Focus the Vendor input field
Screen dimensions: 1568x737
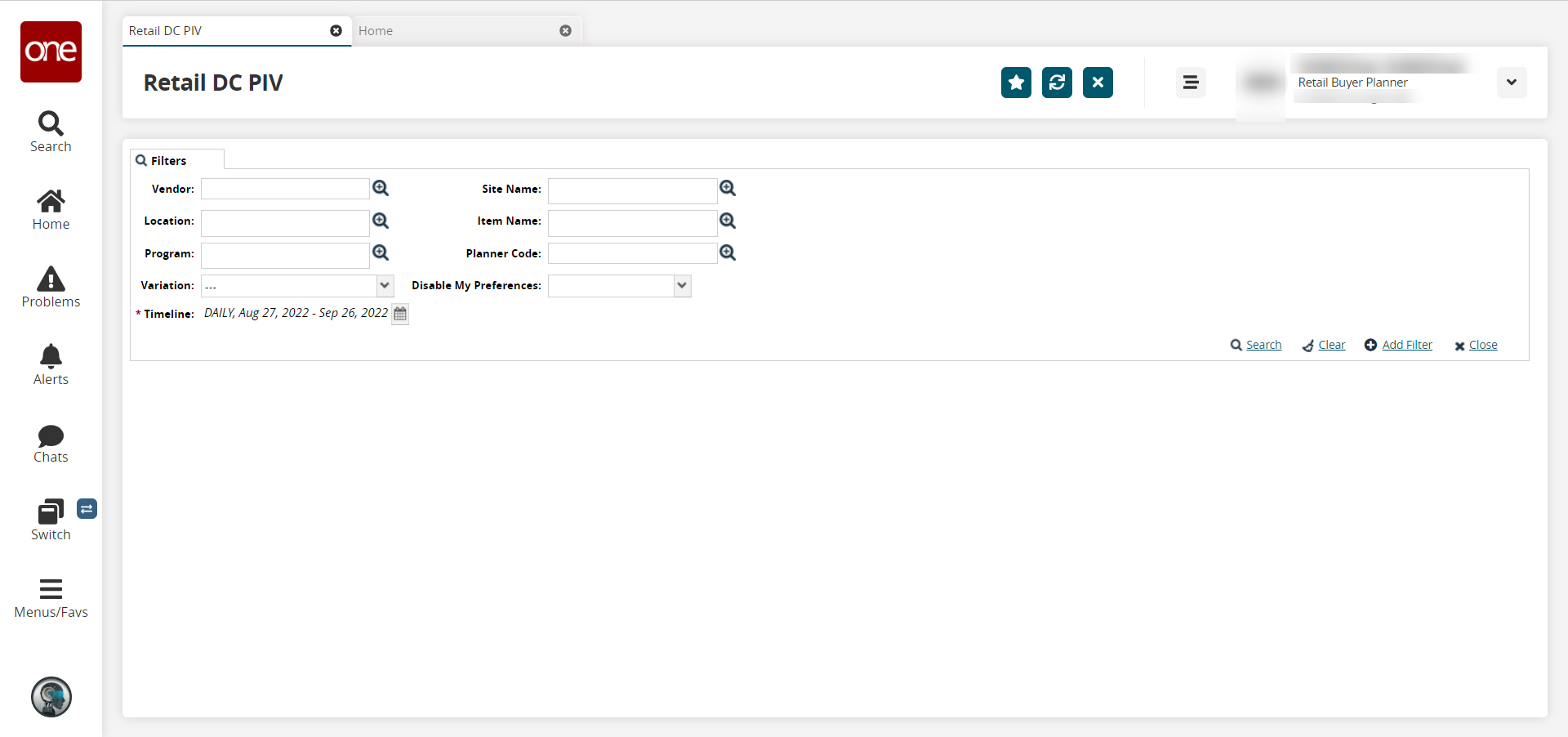click(x=285, y=189)
